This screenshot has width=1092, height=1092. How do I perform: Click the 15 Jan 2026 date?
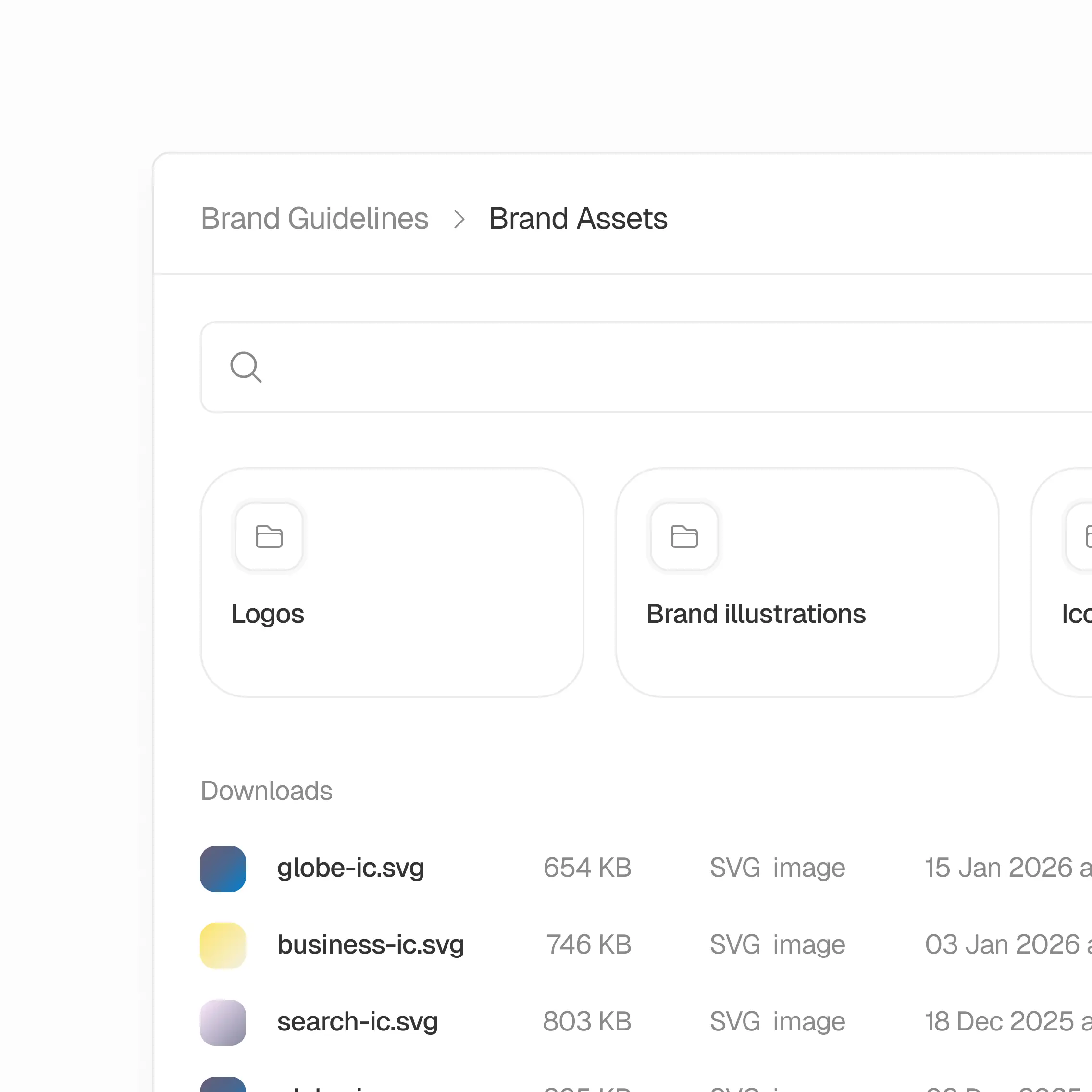tap(999, 868)
